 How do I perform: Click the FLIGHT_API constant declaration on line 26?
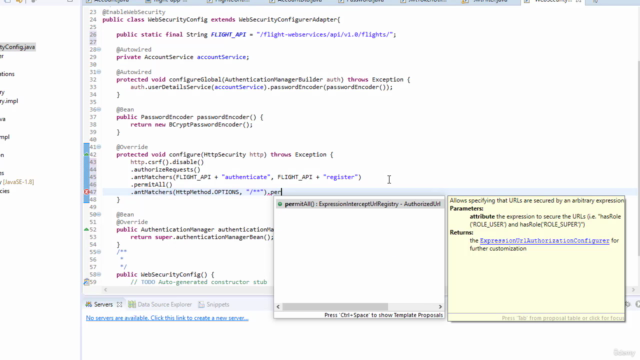point(228,35)
